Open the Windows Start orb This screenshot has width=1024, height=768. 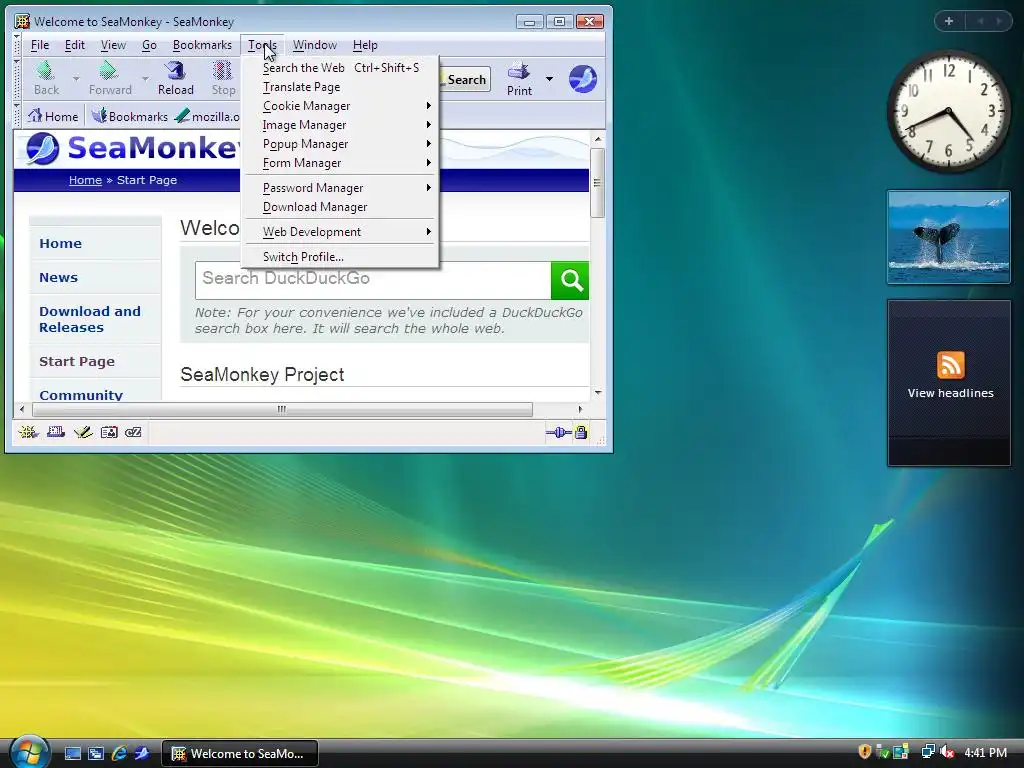pyautogui.click(x=29, y=752)
